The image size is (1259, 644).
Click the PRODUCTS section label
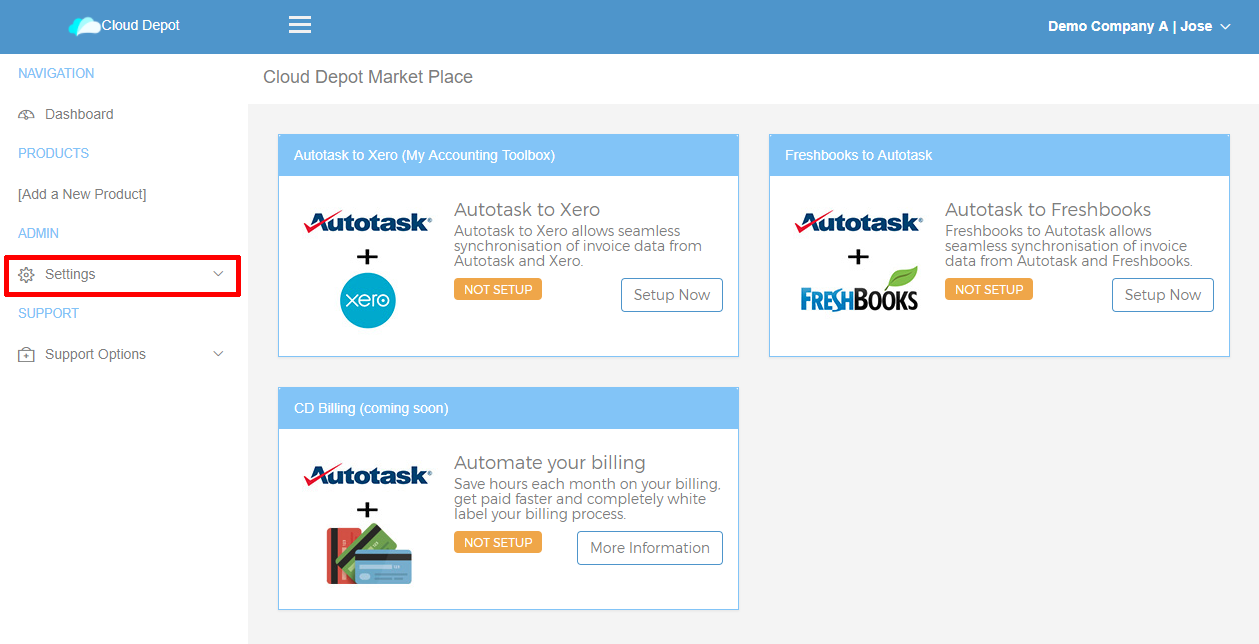(54, 154)
